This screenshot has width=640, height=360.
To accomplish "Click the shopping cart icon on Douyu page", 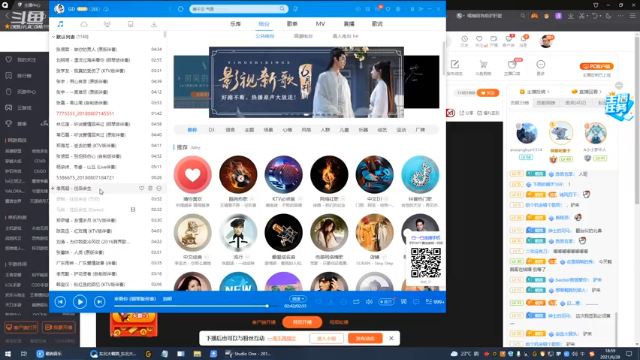I will (x=483, y=64).
